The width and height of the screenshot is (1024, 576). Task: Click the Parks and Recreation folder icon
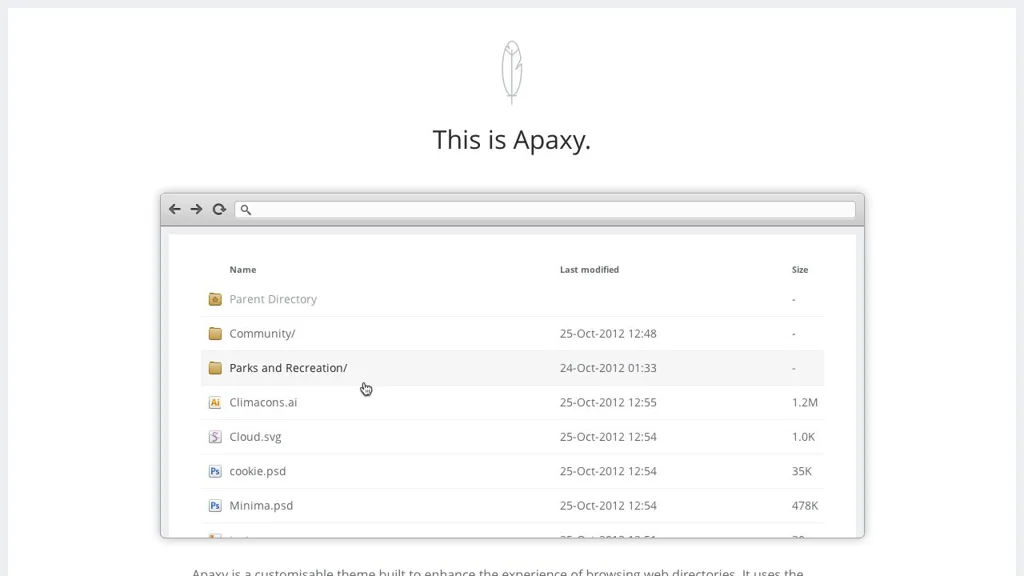214,368
